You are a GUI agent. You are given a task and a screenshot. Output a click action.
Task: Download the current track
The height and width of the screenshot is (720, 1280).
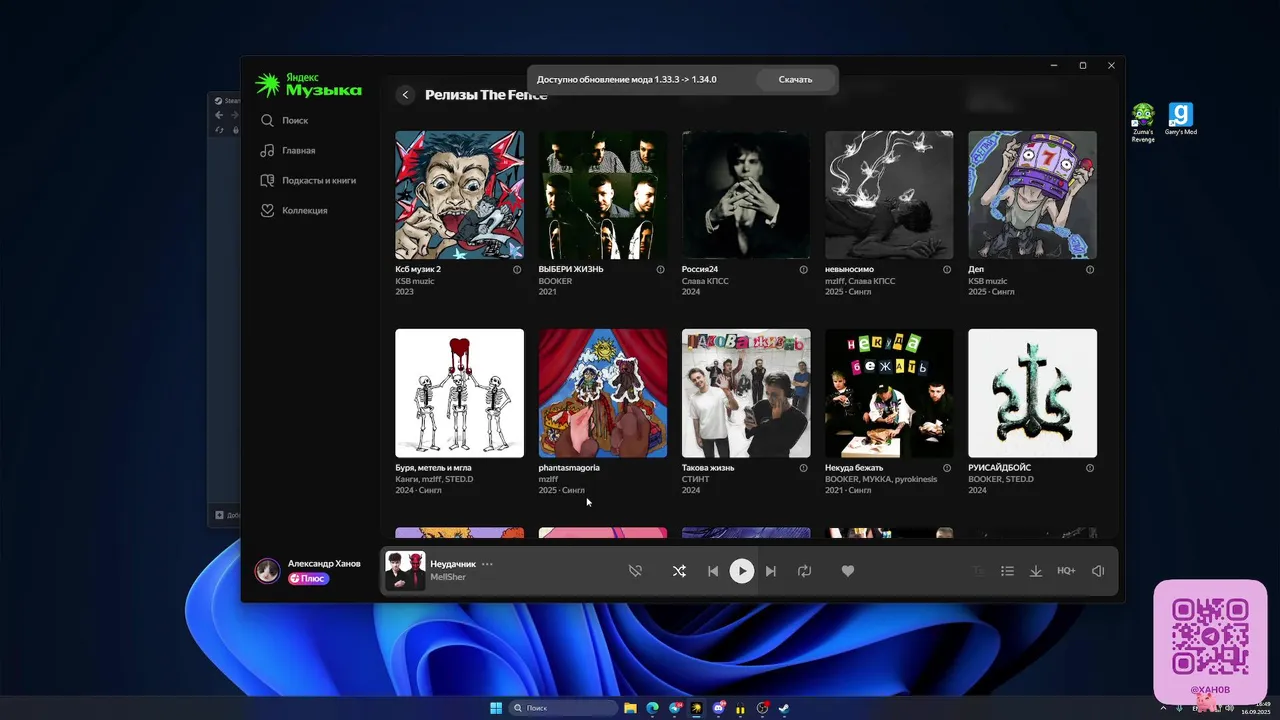pyautogui.click(x=1036, y=571)
